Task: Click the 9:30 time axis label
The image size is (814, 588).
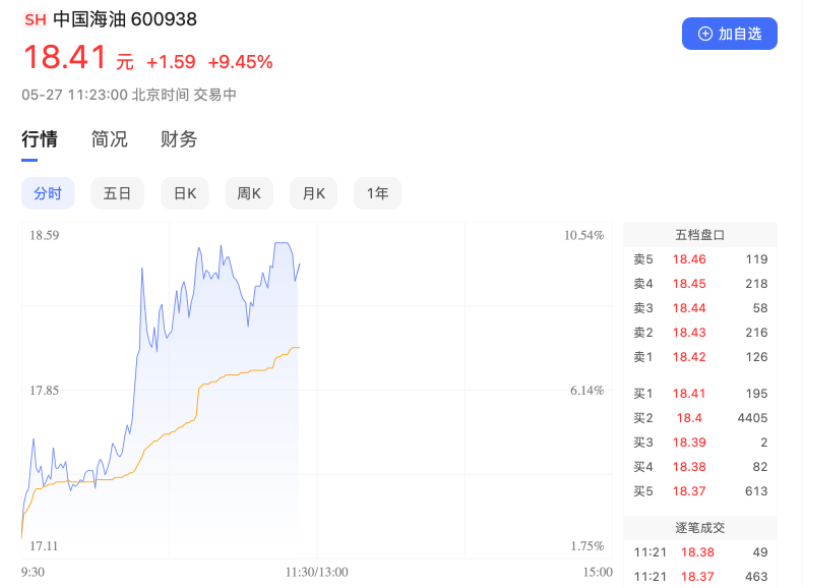Action: pos(33,572)
